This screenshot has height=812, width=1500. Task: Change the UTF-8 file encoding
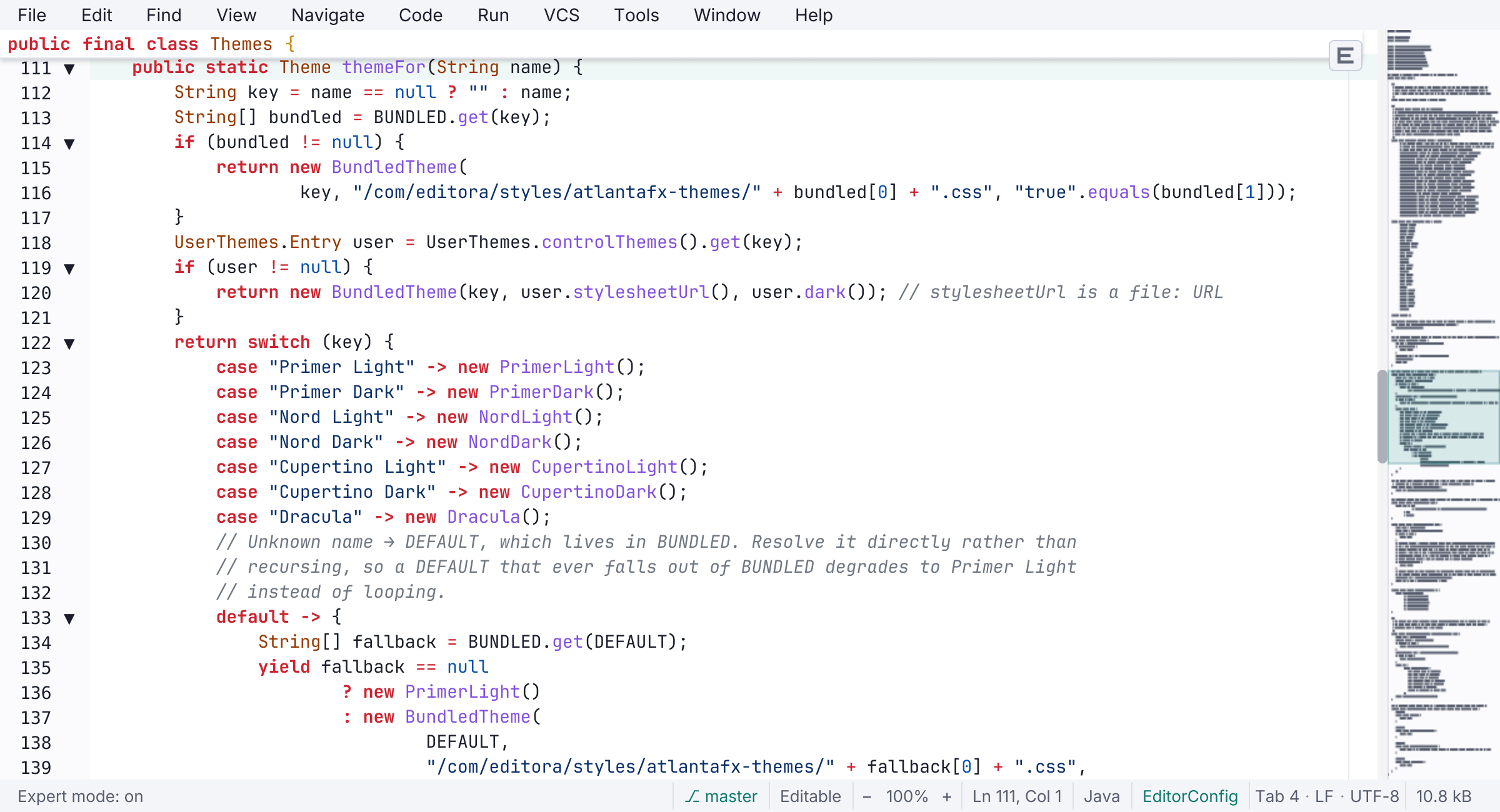click(1374, 796)
